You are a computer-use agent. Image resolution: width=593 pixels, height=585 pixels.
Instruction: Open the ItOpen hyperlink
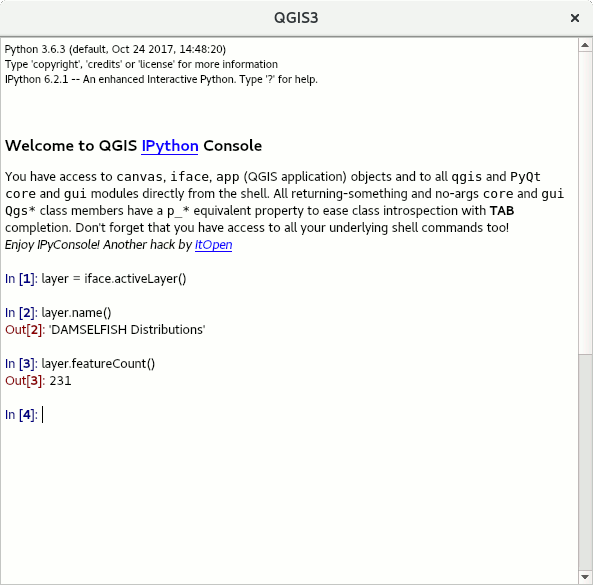[213, 245]
